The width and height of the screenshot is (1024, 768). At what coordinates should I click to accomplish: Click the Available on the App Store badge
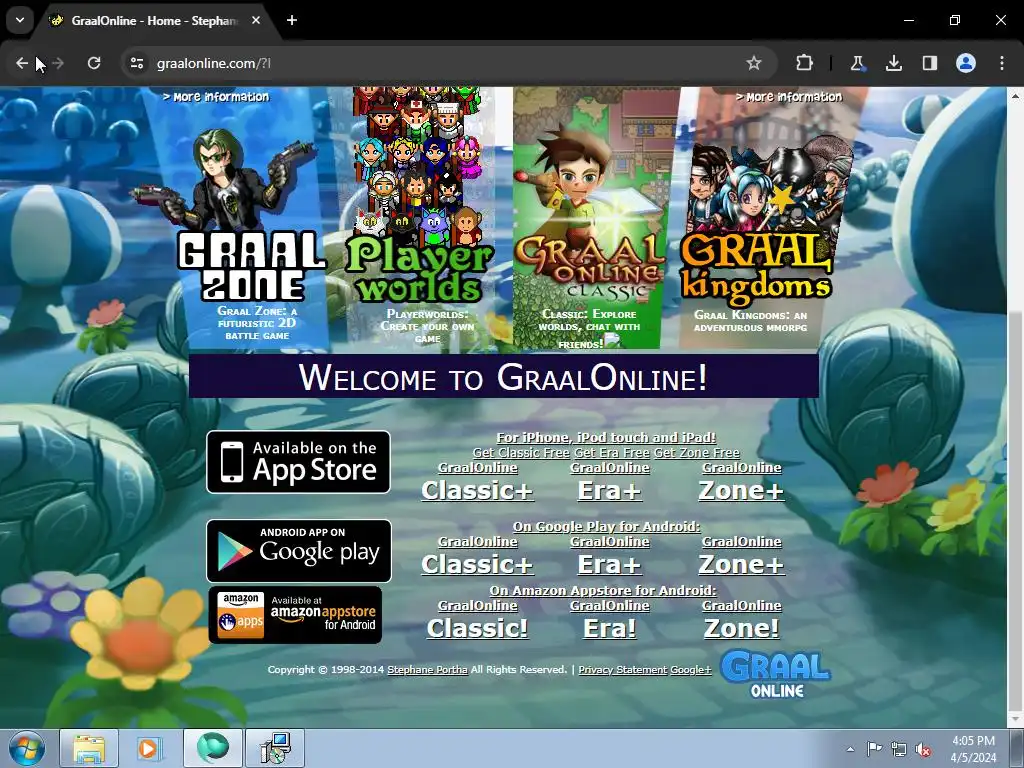tap(298, 462)
